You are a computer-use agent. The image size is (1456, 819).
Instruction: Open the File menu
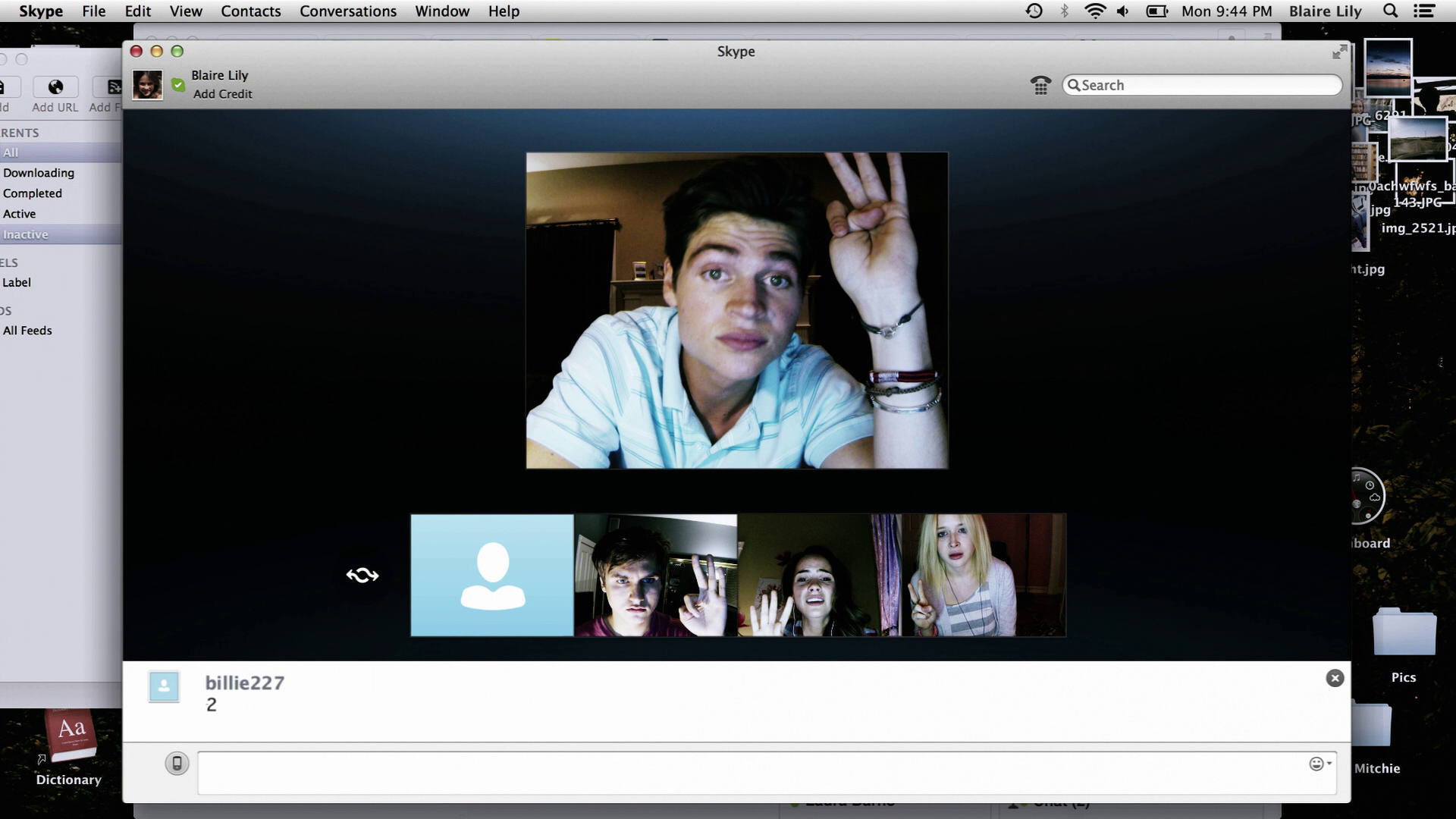pyautogui.click(x=94, y=11)
